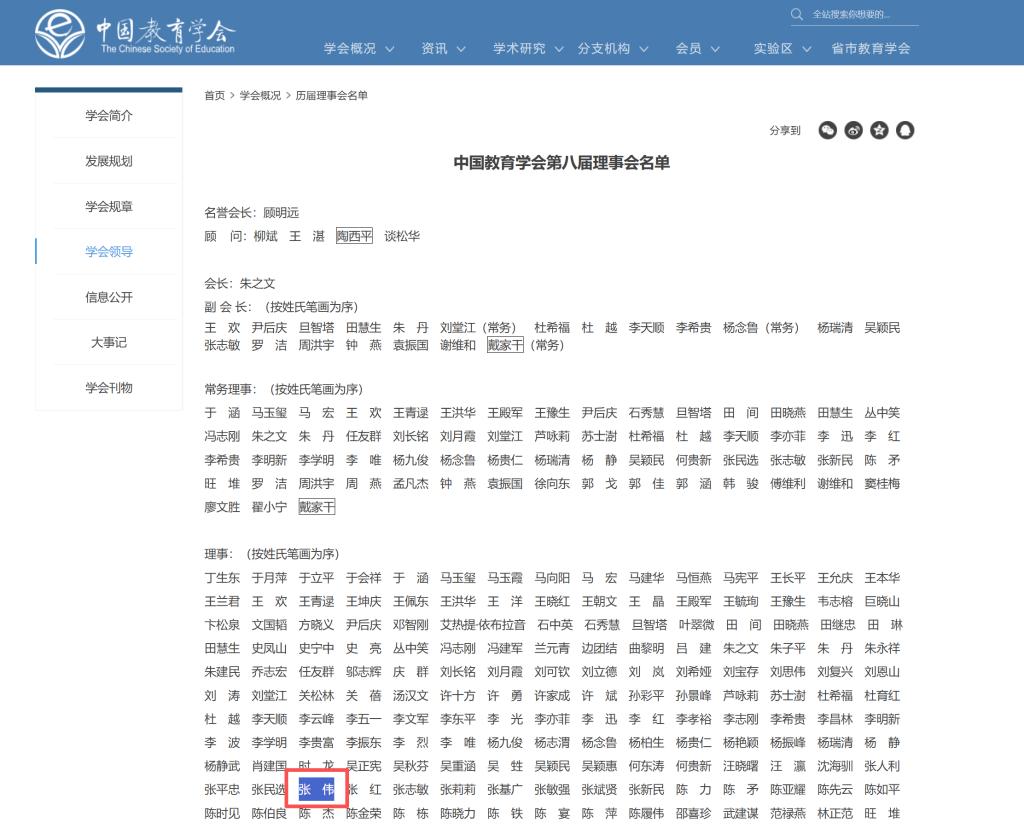
Task: Share page via QQ penguin icon
Action: (905, 130)
